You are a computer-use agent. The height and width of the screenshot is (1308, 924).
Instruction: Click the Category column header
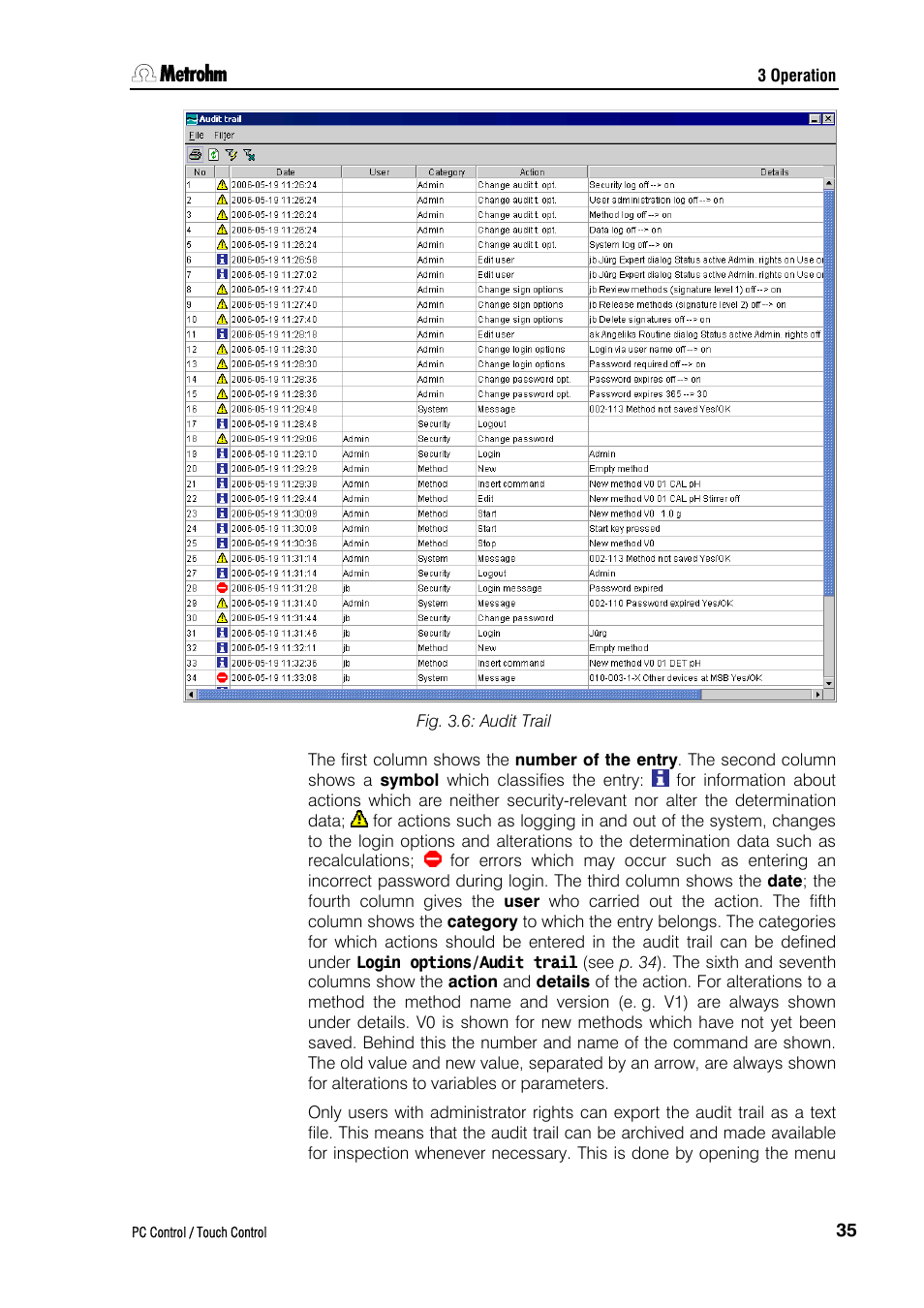click(446, 172)
